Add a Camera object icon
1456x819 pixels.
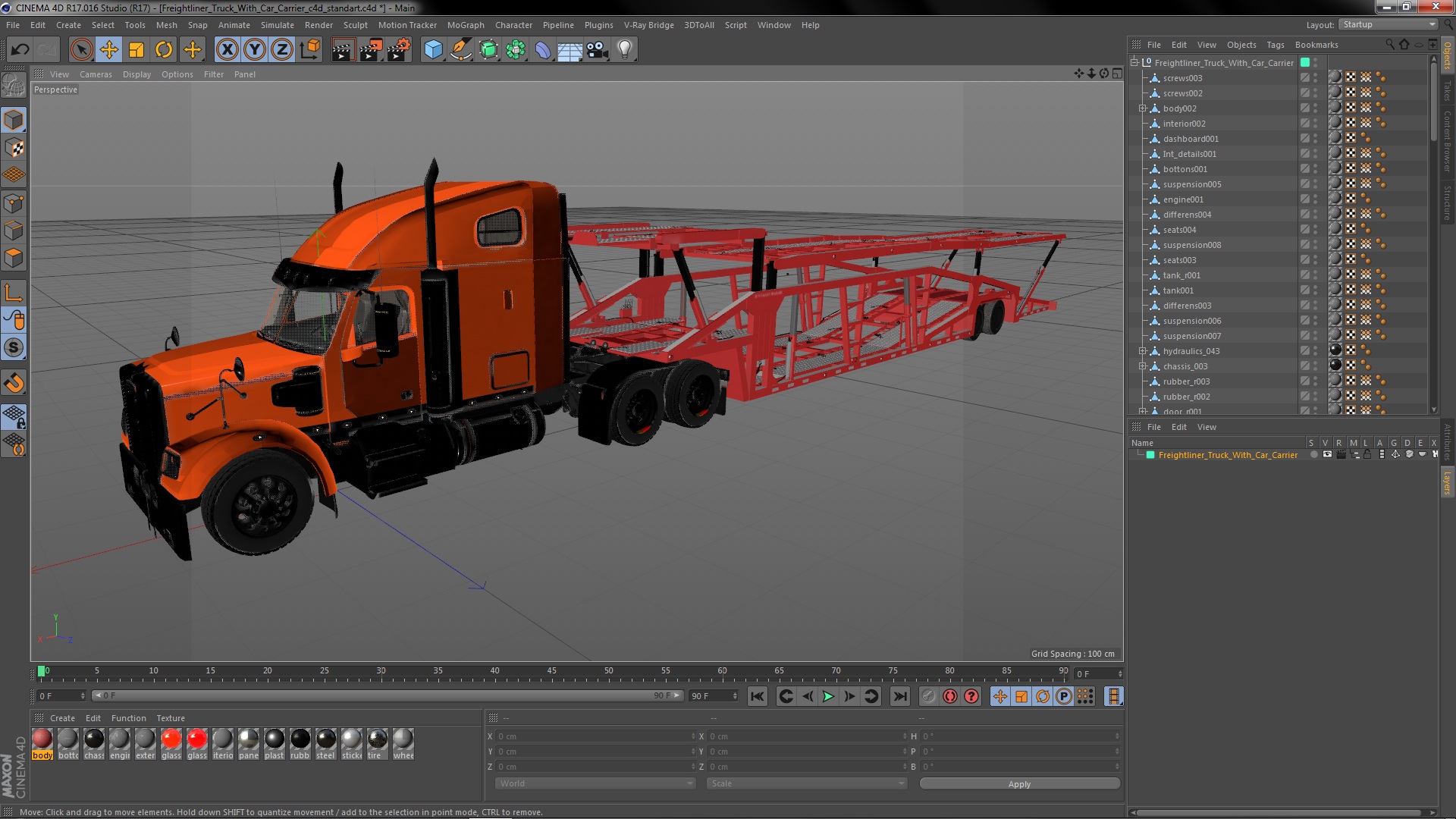coord(598,50)
